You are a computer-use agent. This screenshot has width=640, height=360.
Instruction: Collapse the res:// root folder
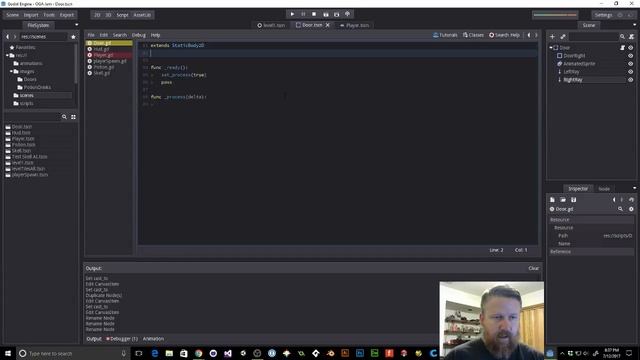(7, 56)
